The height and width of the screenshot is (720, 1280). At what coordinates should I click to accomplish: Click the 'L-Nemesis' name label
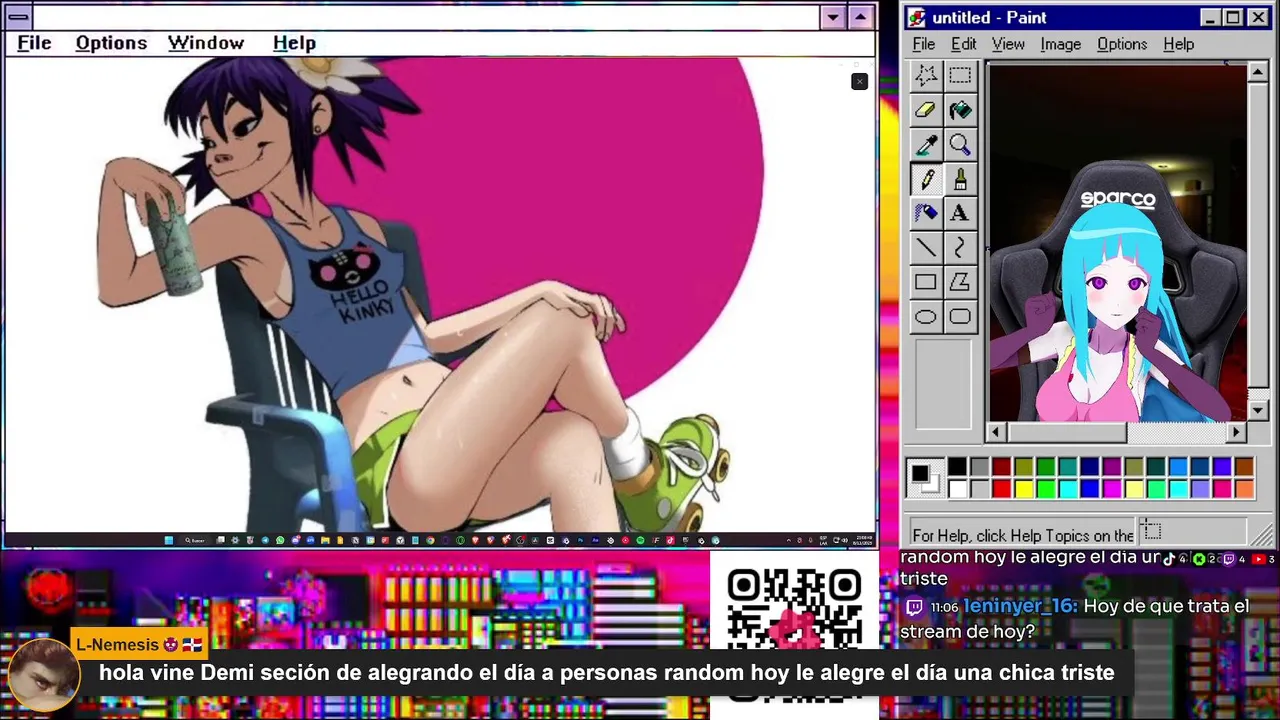[x=117, y=645]
